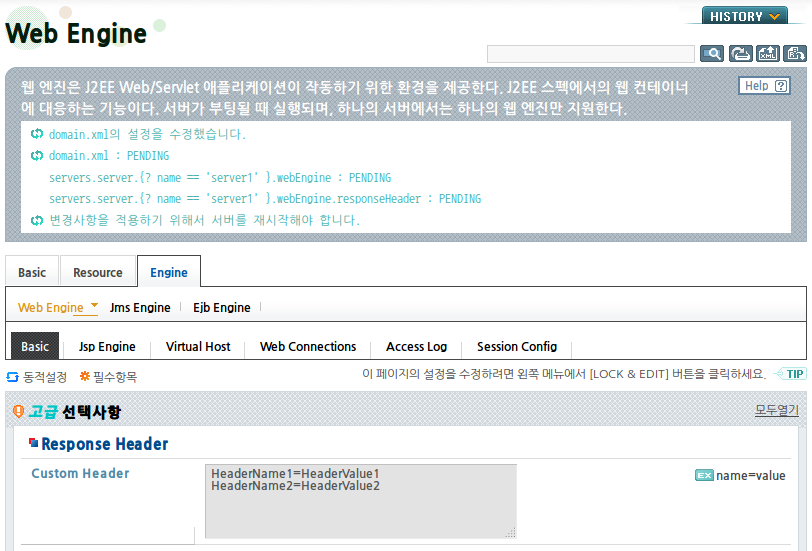Click the rightmost script download icon

tap(795, 53)
